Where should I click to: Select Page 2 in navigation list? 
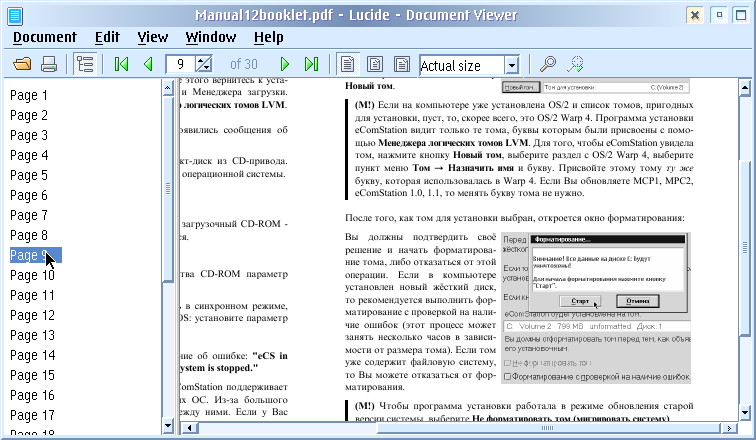click(x=29, y=116)
